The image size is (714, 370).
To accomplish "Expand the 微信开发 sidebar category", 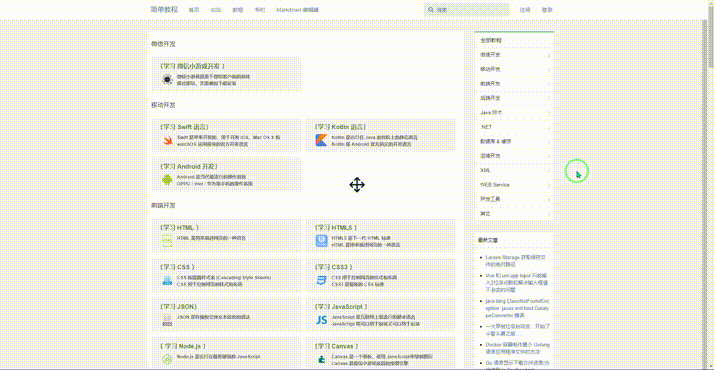I will (x=514, y=55).
